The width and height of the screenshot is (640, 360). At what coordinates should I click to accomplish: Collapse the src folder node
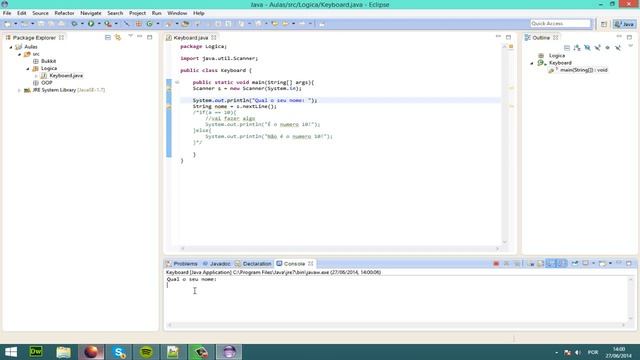[x=19, y=54]
